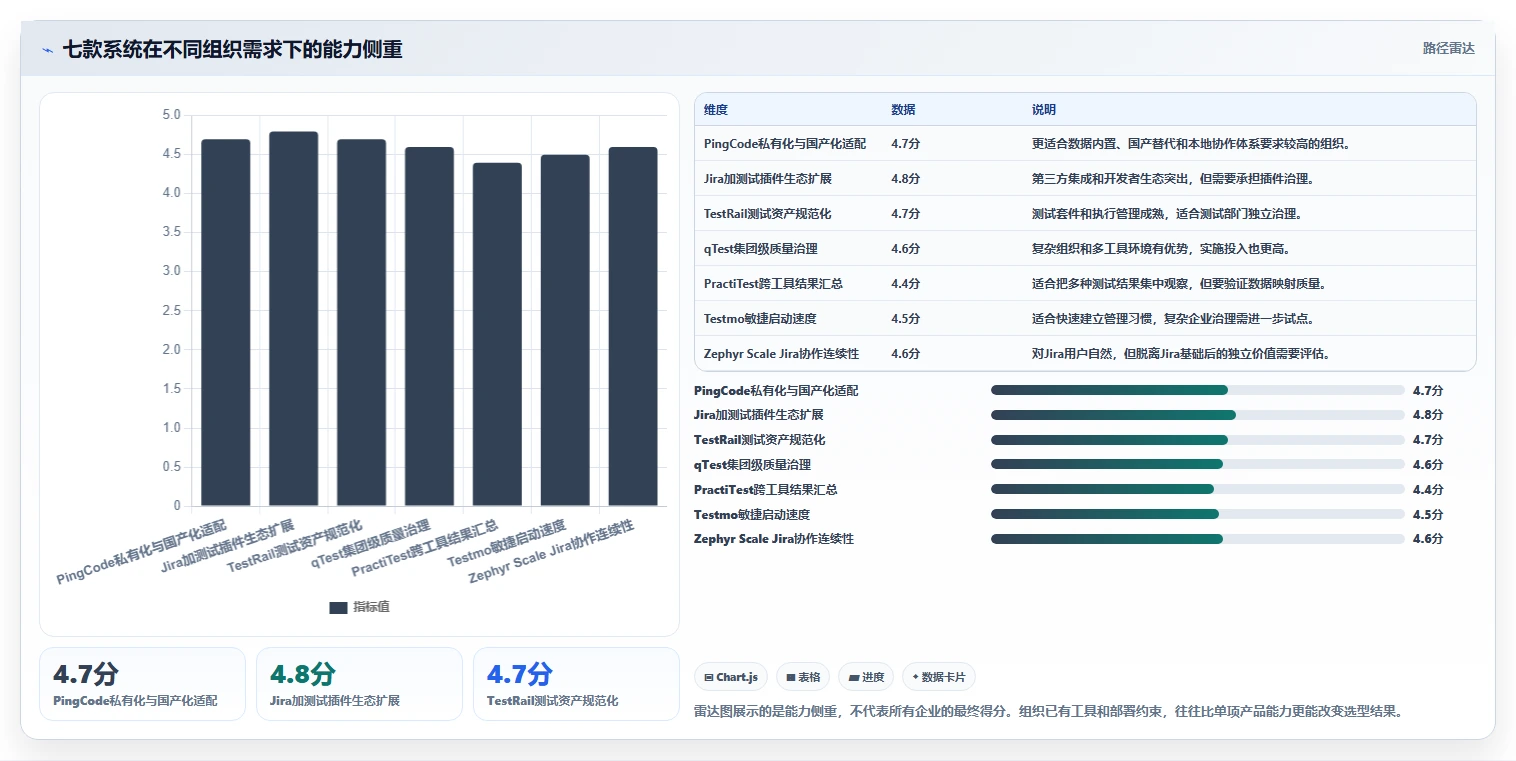This screenshot has height=761, width=1516.
Task: Click the Jira加测试插件生态扩展 bar in the chart
Action: pos(294,318)
